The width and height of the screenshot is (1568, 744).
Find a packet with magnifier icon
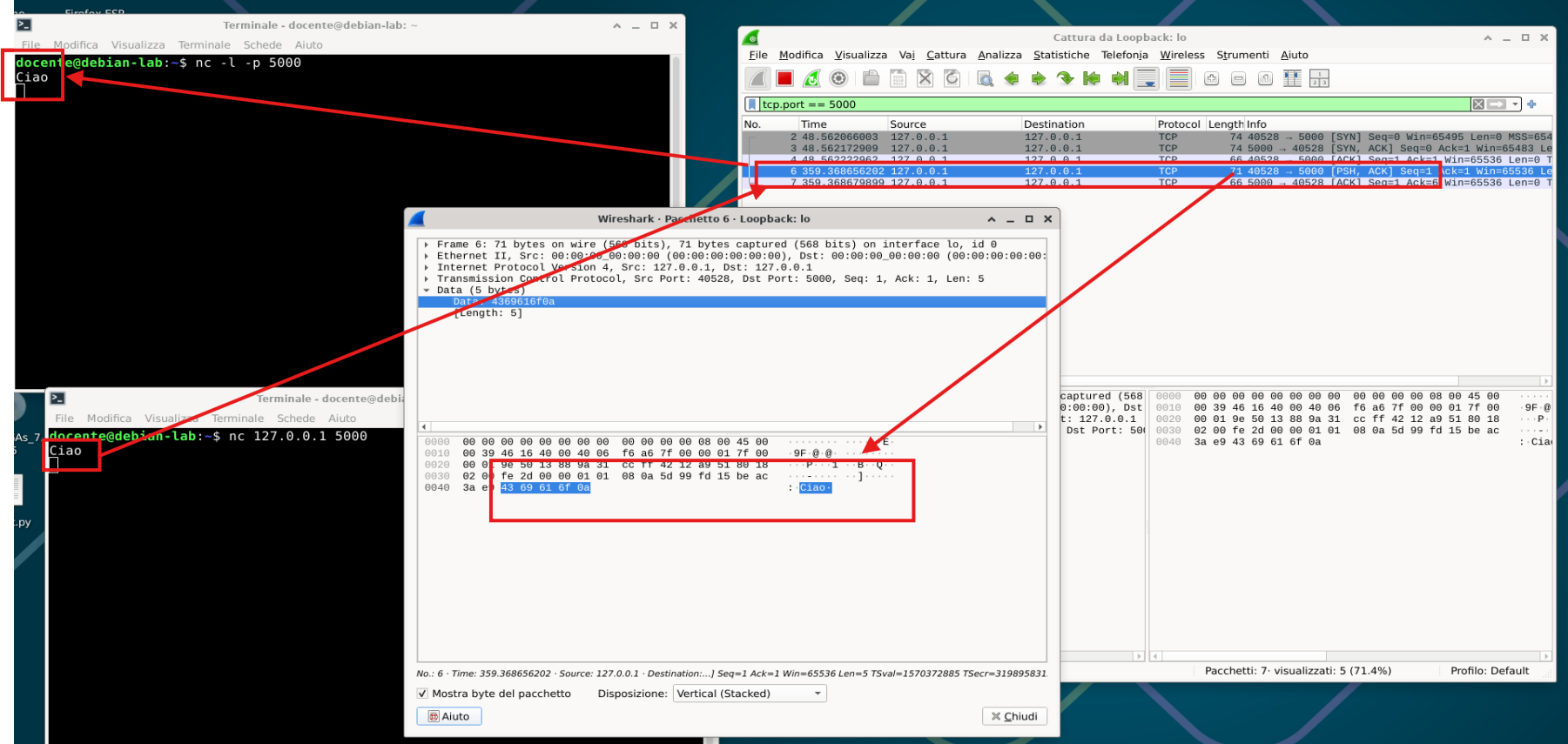click(985, 78)
